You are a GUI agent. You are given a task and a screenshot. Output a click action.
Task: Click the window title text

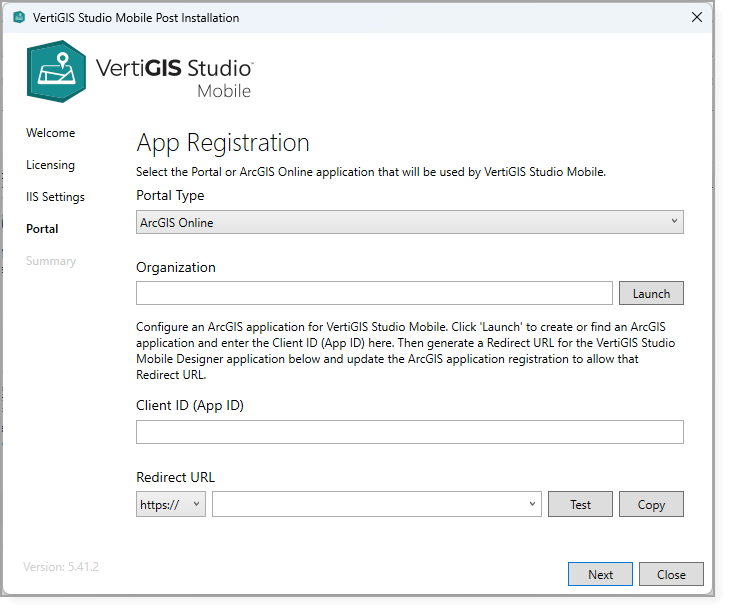coord(136,18)
